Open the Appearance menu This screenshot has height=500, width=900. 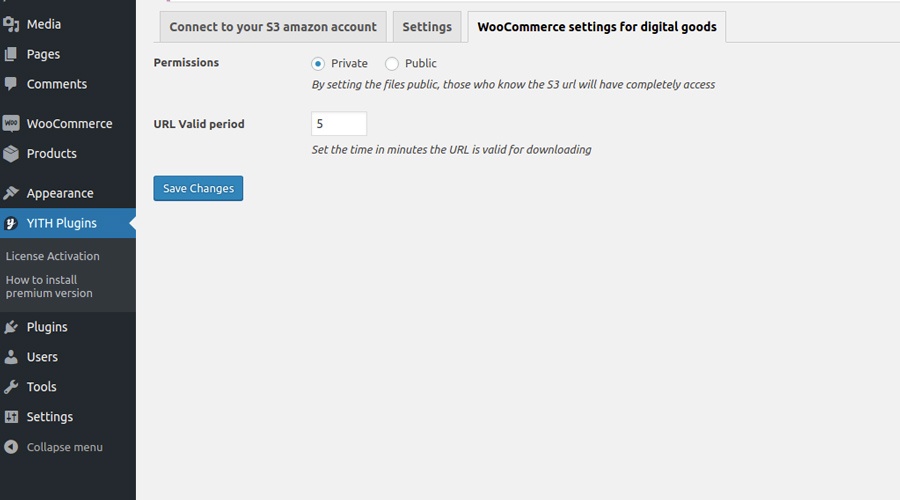pos(68,193)
